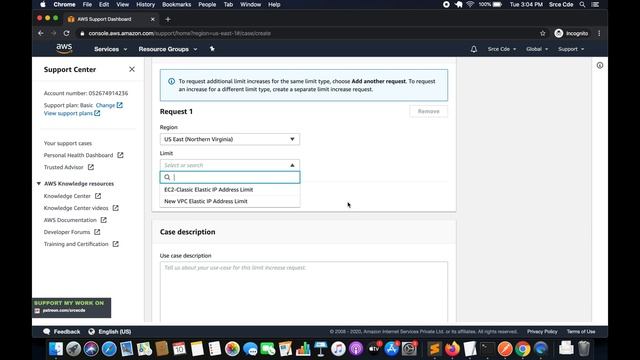Viewport: 640px width, 360px height.
Task: Open the App Store dock icon
Action: pos(391,349)
